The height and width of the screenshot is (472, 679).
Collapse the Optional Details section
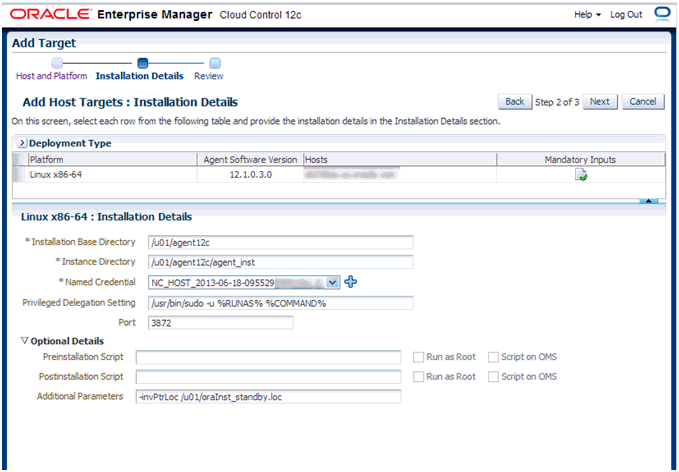point(25,341)
